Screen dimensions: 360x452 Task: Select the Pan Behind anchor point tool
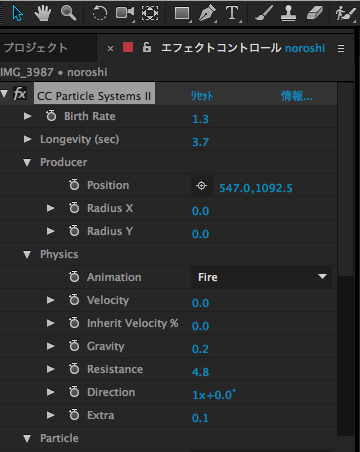coord(150,13)
